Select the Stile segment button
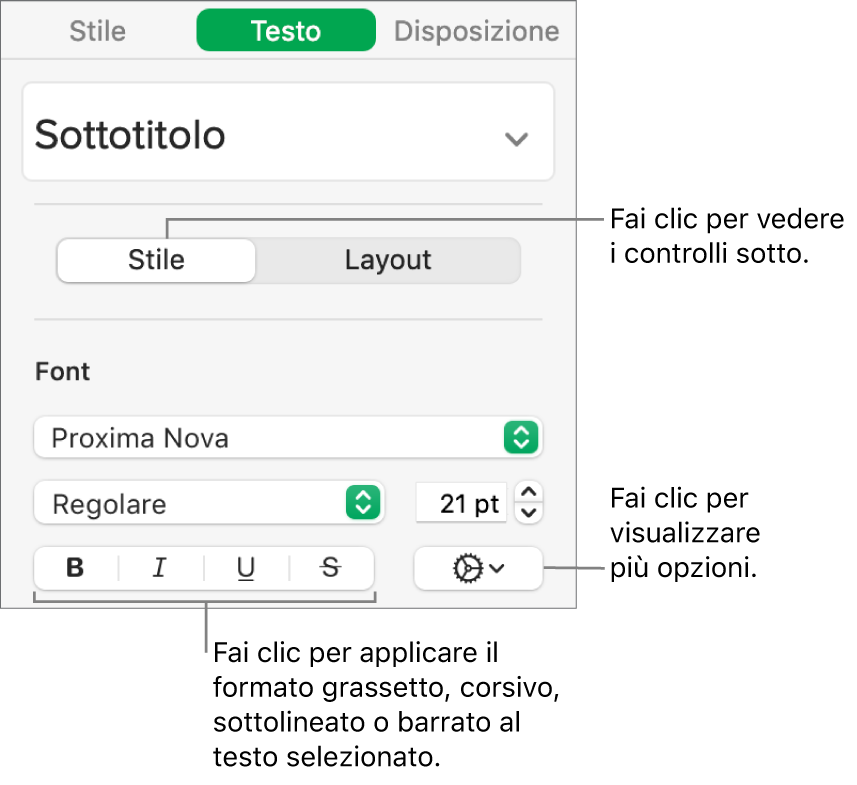The image size is (857, 785). click(x=156, y=260)
